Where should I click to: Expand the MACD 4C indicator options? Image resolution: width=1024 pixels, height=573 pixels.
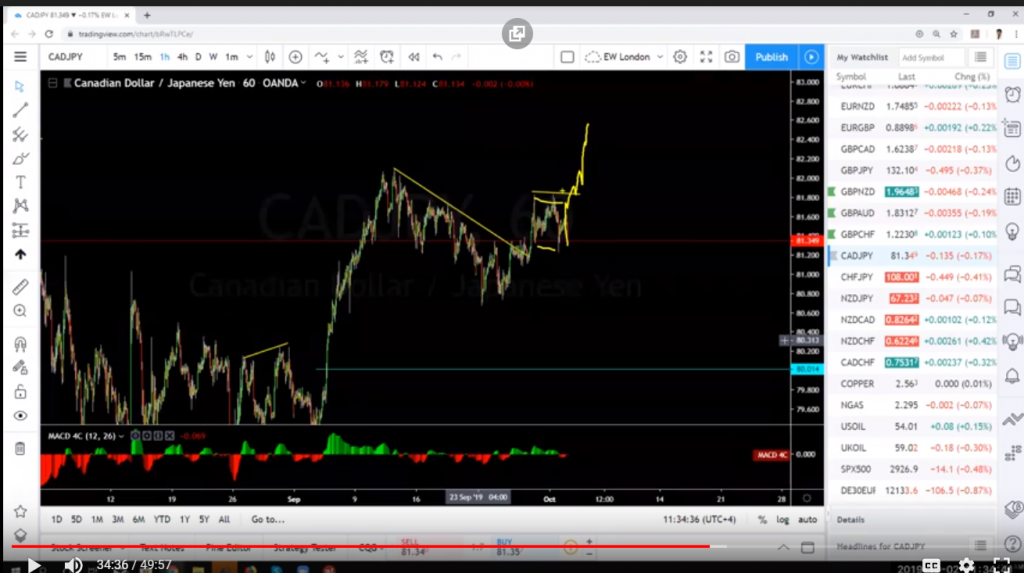pyautogui.click(x=121, y=436)
